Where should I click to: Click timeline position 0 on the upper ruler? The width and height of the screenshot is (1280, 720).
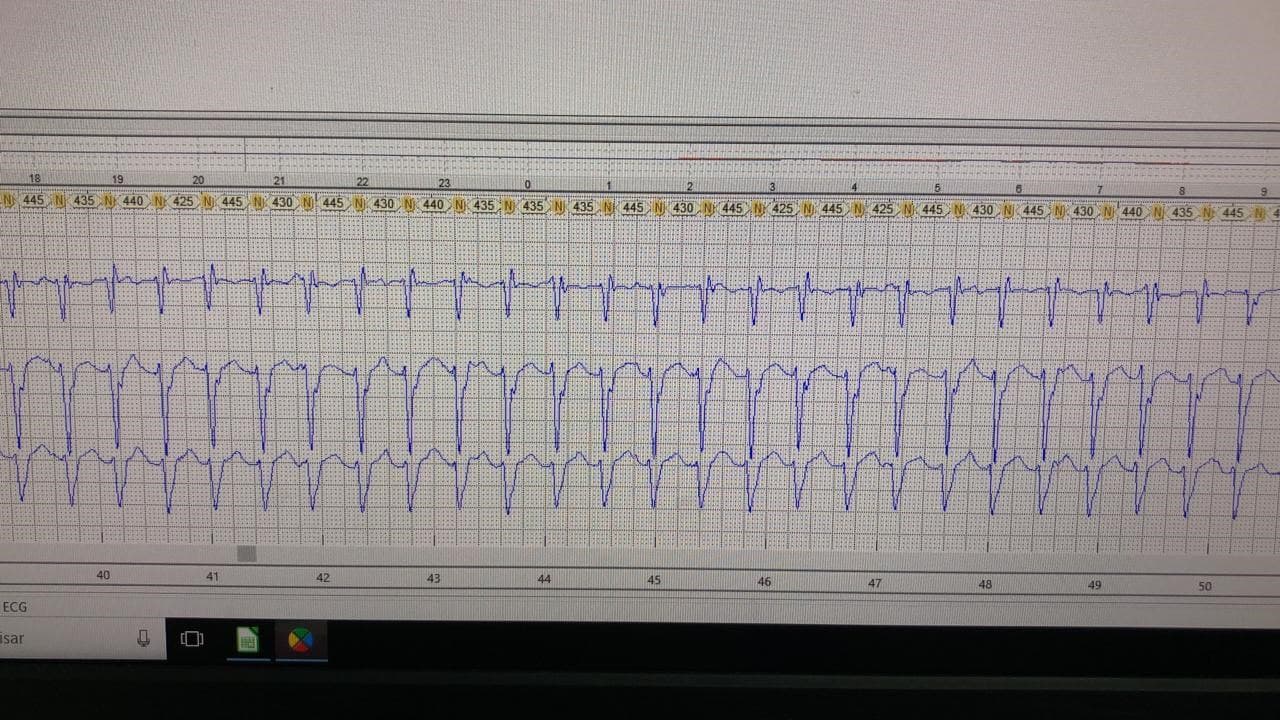click(x=527, y=184)
